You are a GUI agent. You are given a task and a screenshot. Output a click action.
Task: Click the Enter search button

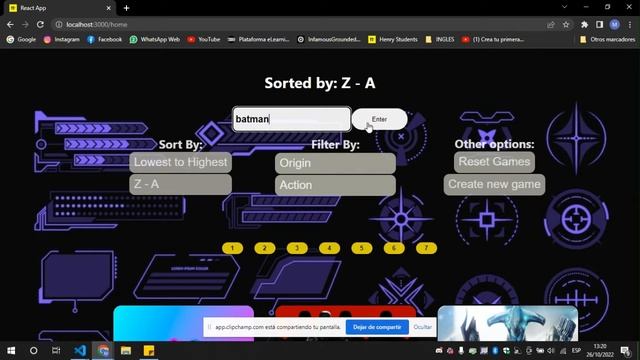[380, 119]
